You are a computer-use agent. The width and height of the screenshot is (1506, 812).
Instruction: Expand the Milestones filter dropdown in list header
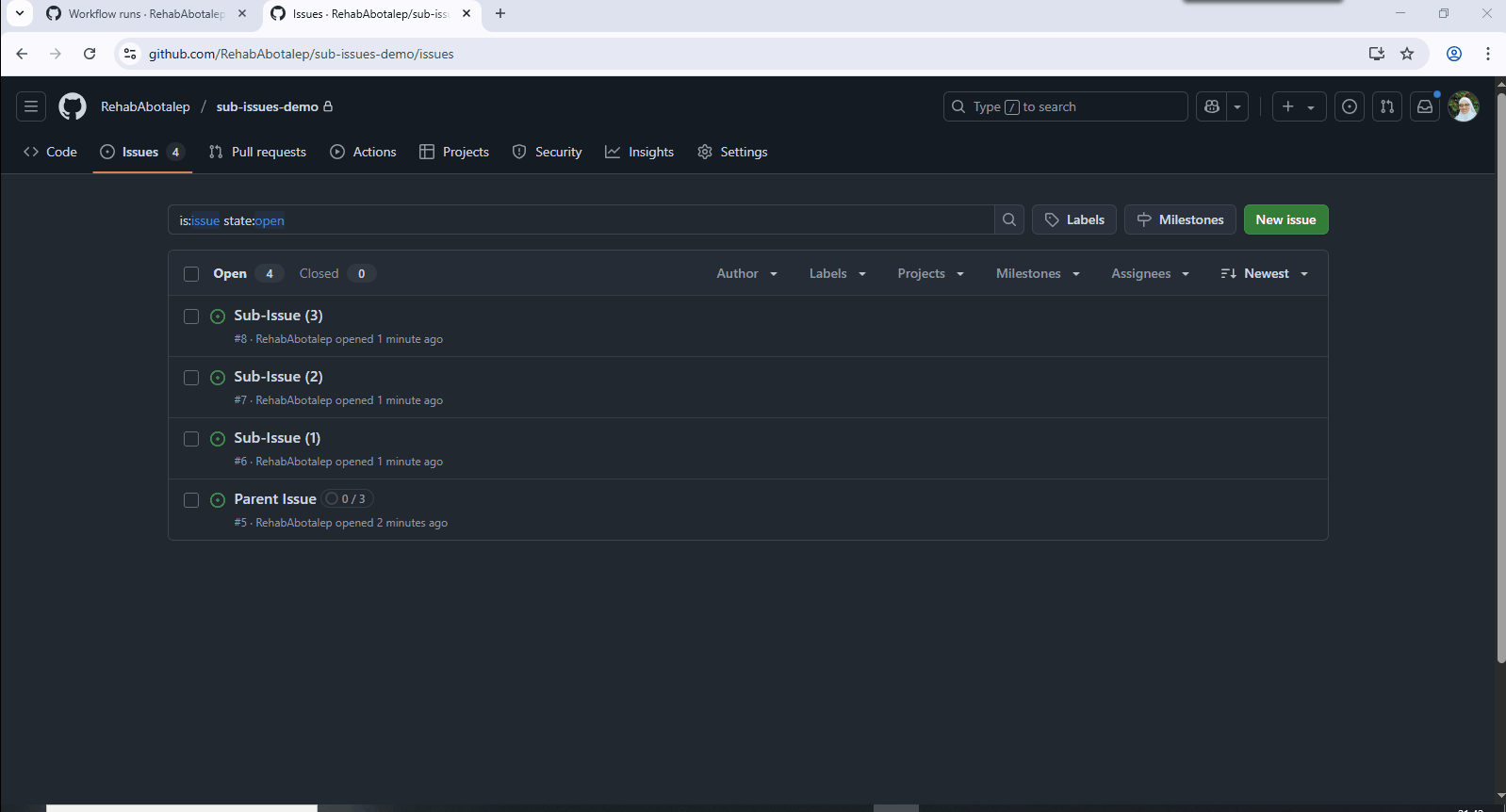[x=1038, y=273]
